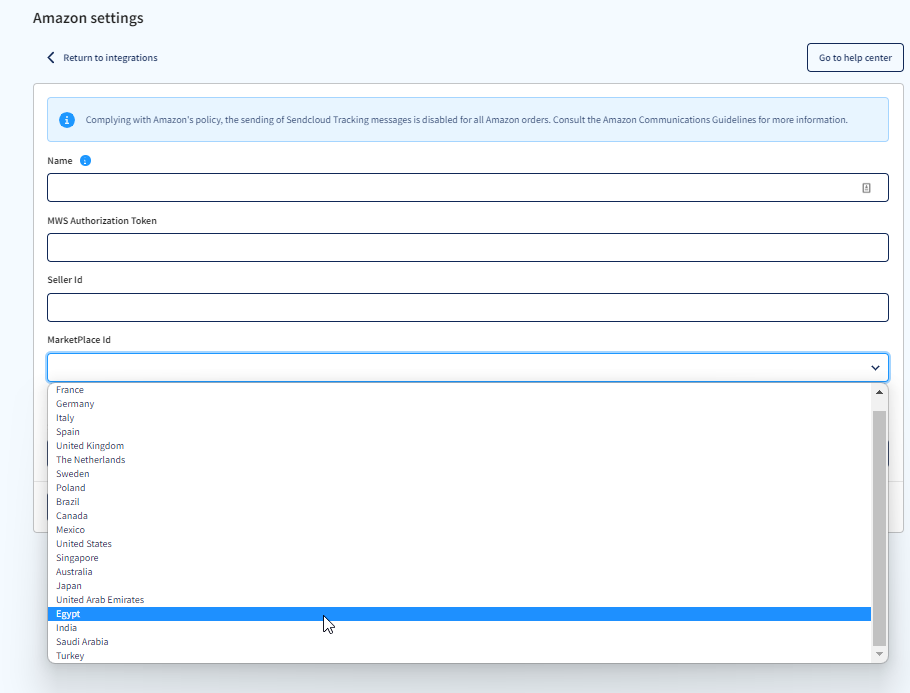Choose the highlighted Egypt option
The width and height of the screenshot is (910, 693).
[x=460, y=613]
